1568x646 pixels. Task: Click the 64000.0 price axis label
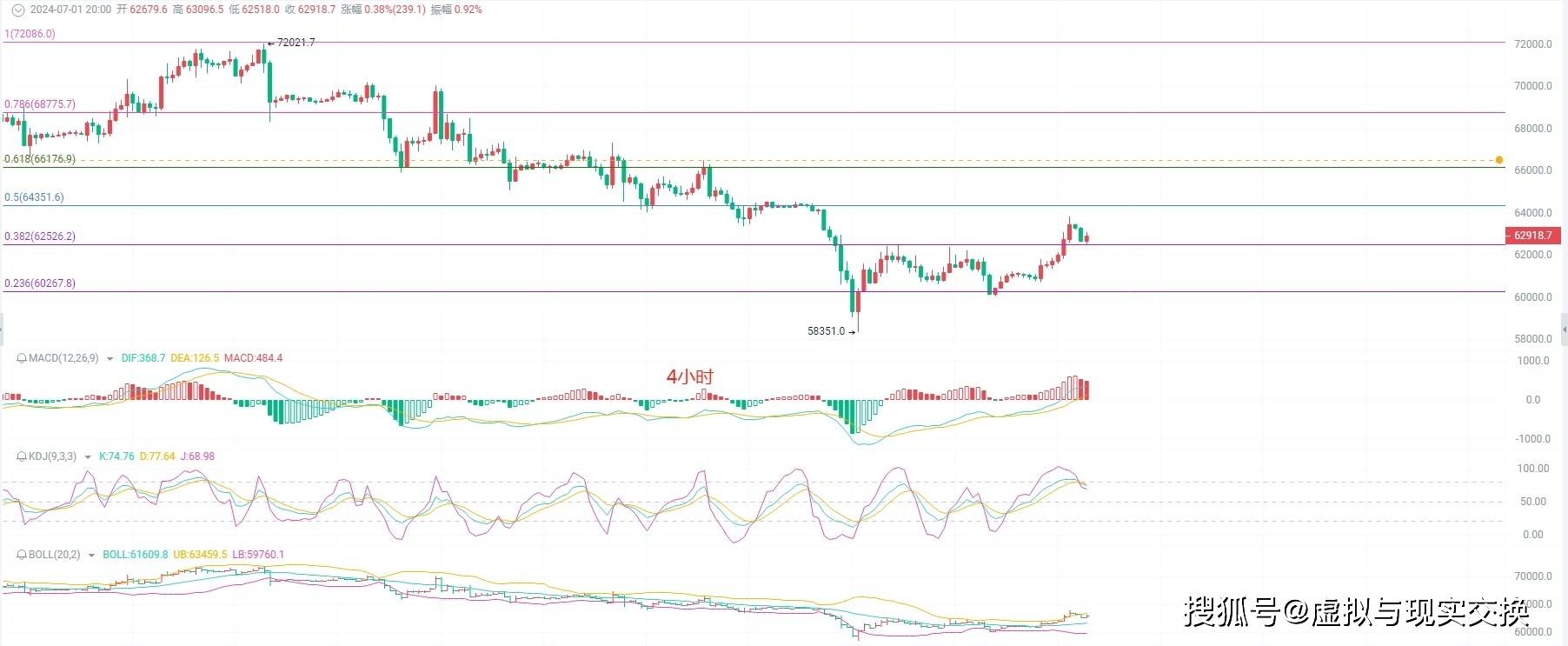click(x=1533, y=213)
